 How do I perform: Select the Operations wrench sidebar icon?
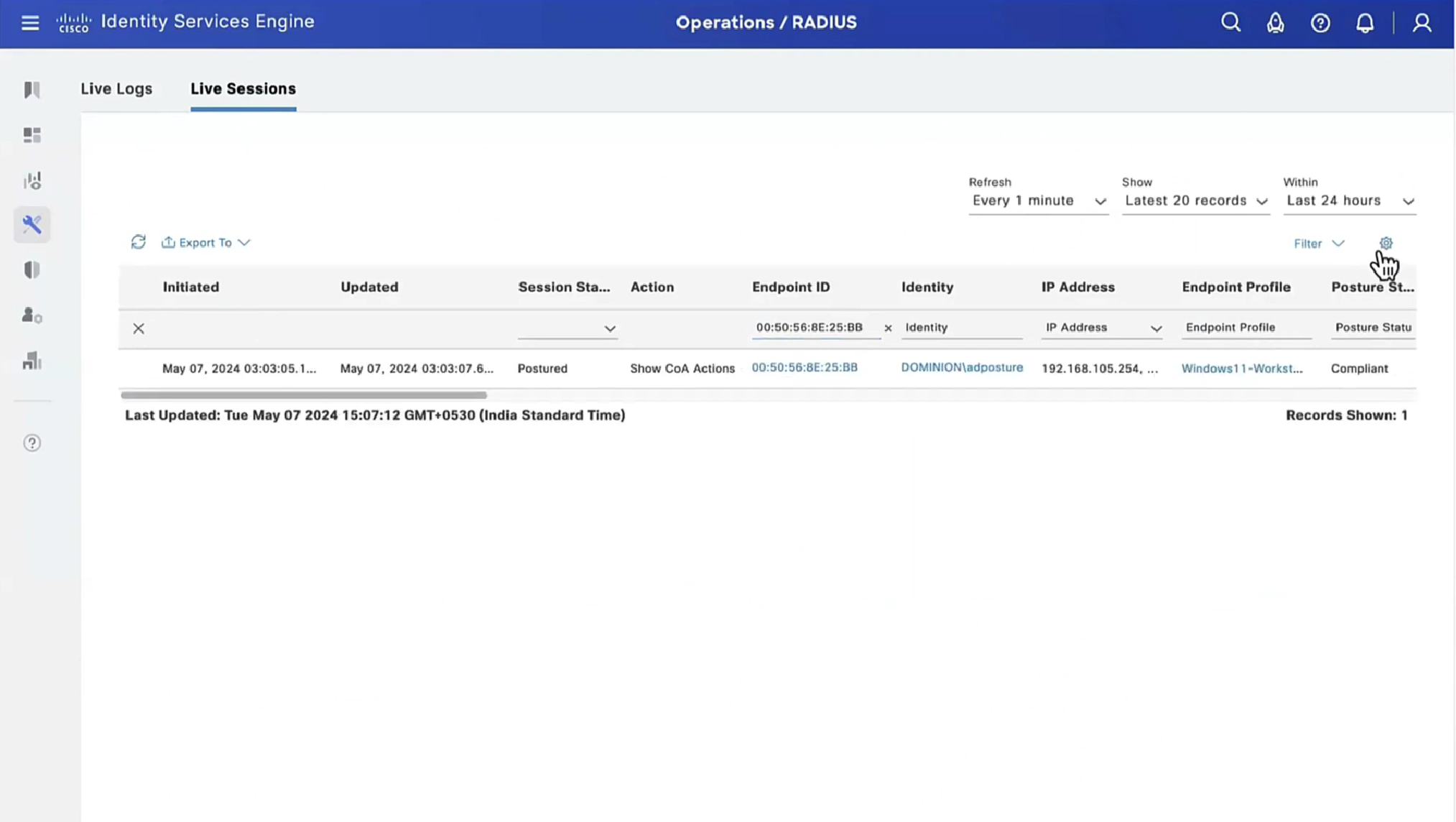pyautogui.click(x=32, y=225)
